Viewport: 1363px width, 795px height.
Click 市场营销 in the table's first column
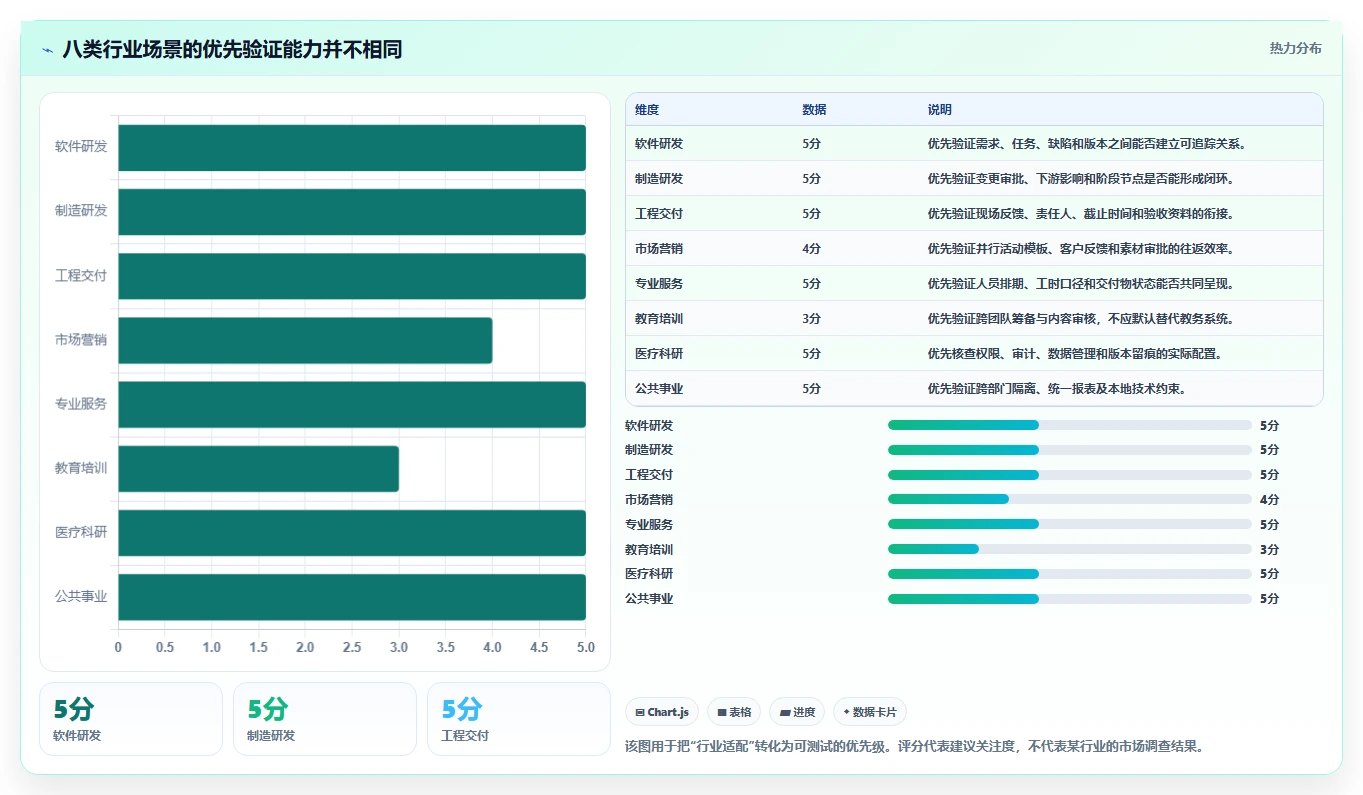659,249
